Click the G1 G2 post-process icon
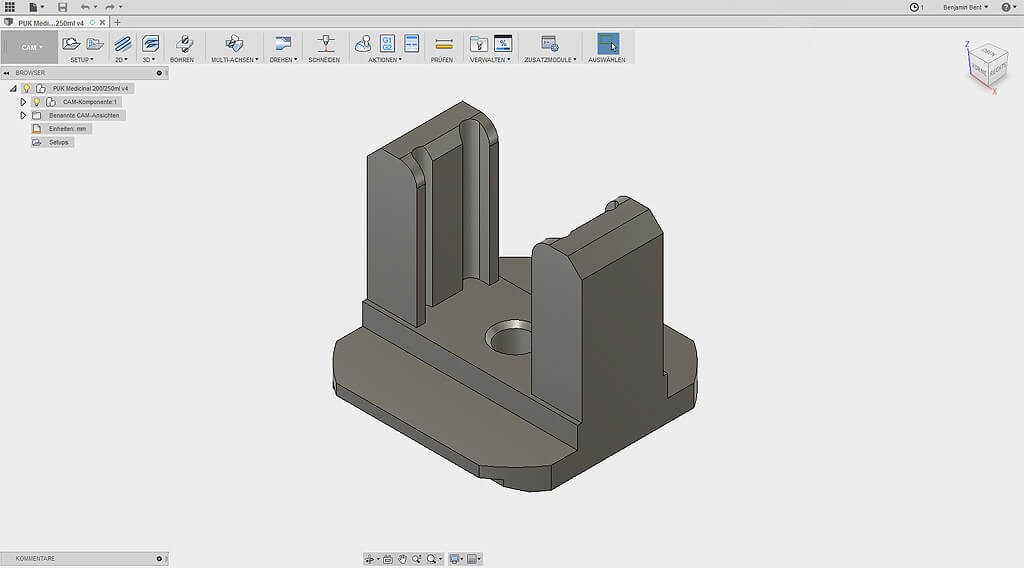 pyautogui.click(x=387, y=43)
